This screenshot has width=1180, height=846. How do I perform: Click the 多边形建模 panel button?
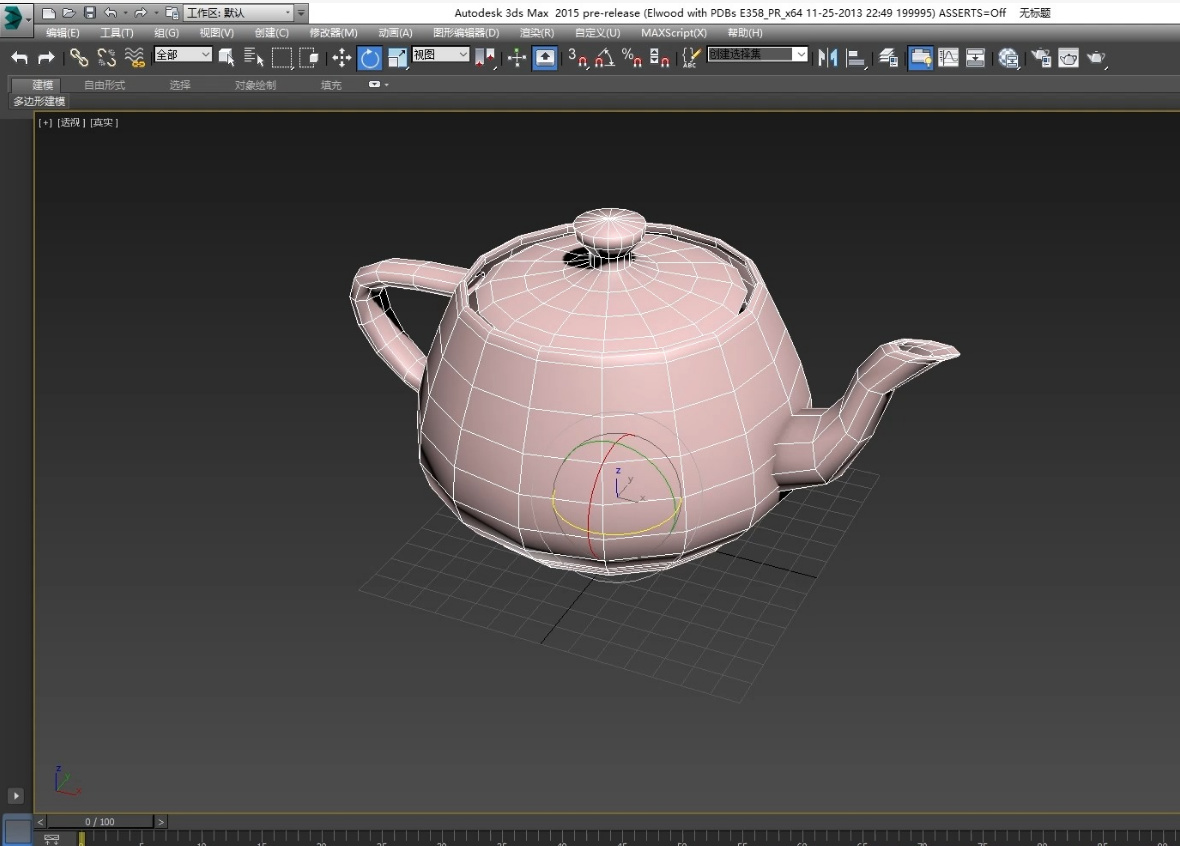click(x=39, y=101)
